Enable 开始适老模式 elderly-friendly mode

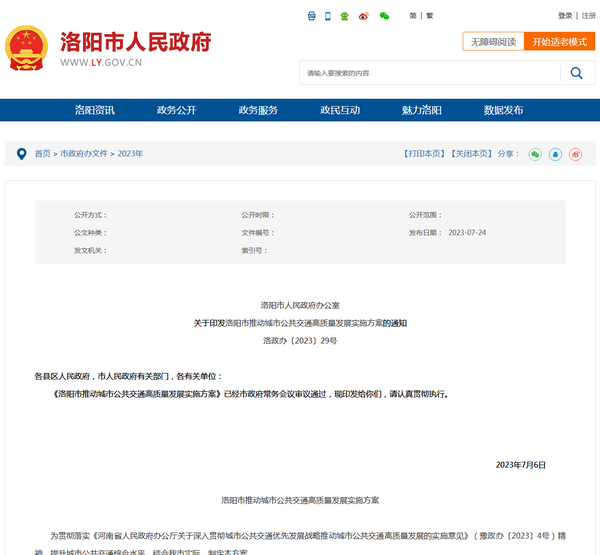click(x=559, y=42)
